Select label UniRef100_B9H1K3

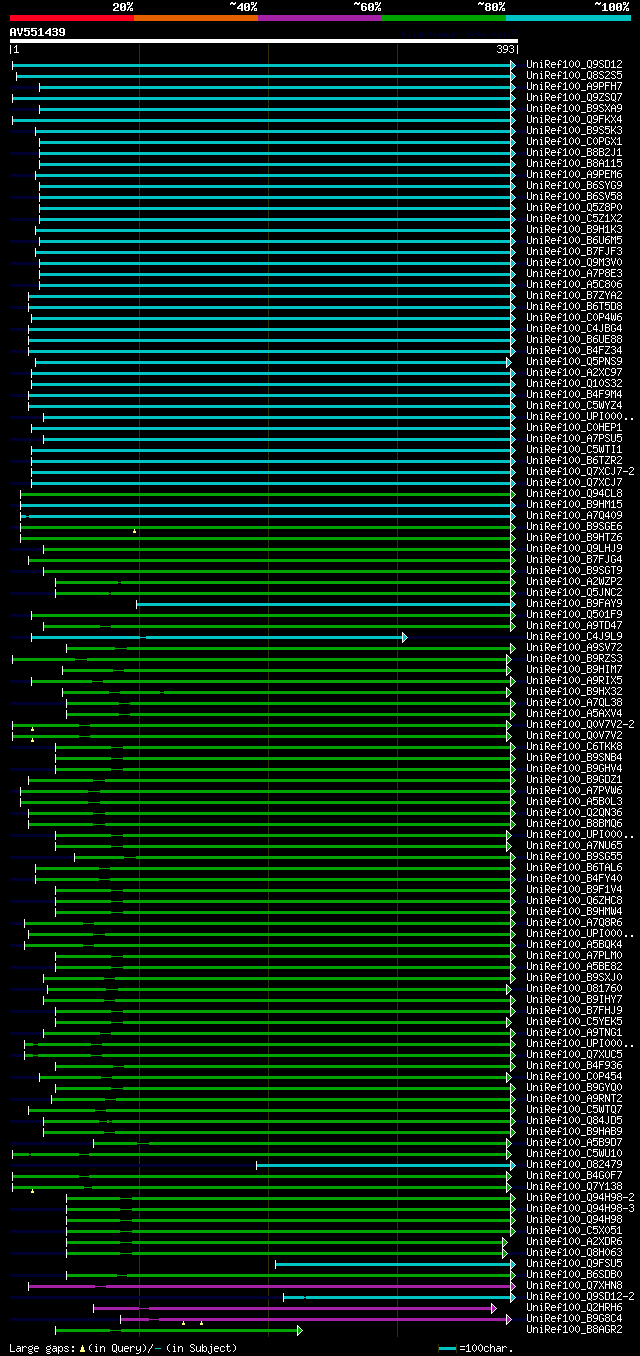574,230
